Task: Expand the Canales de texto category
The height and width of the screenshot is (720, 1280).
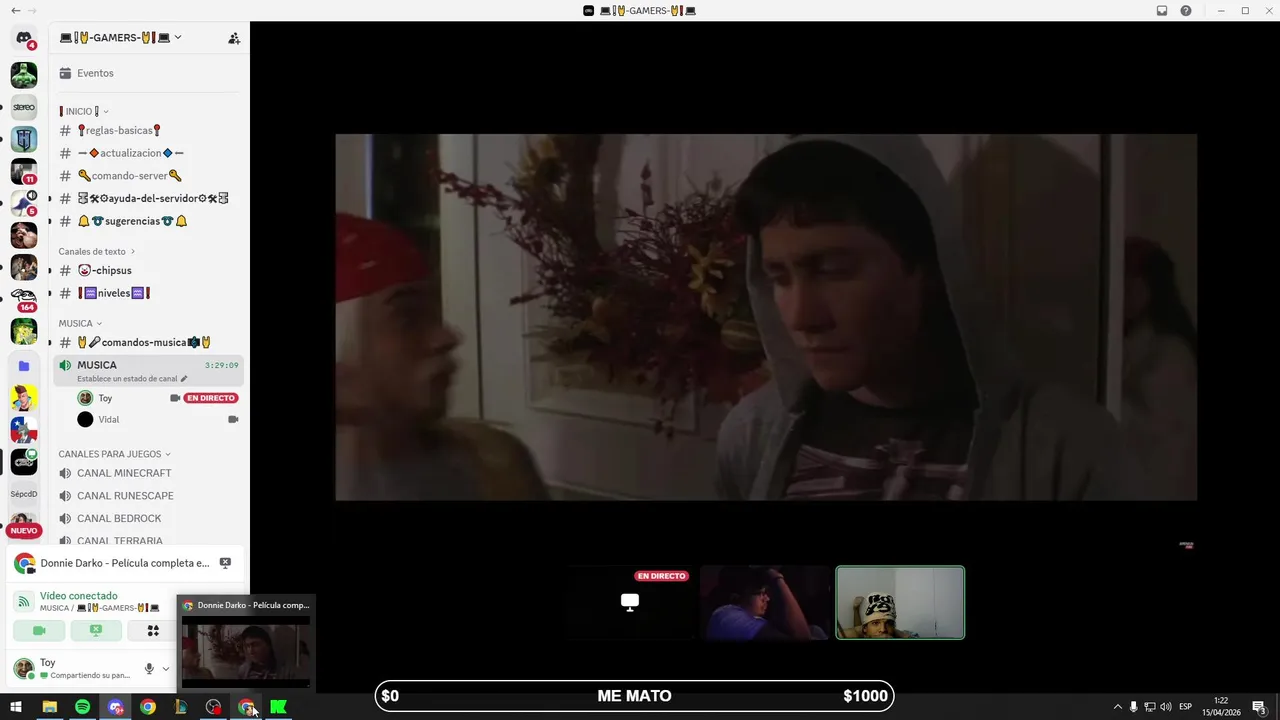Action: [x=96, y=251]
